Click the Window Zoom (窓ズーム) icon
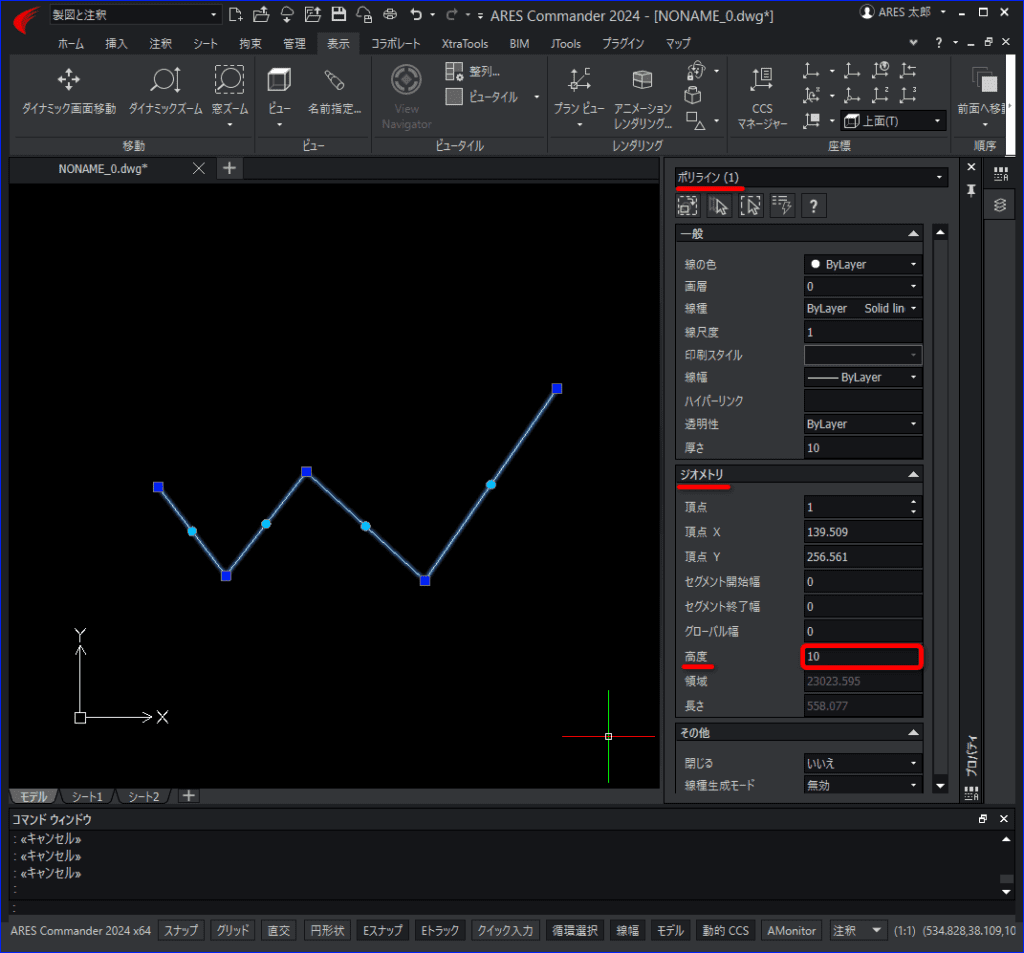The image size is (1024, 953). click(229, 81)
